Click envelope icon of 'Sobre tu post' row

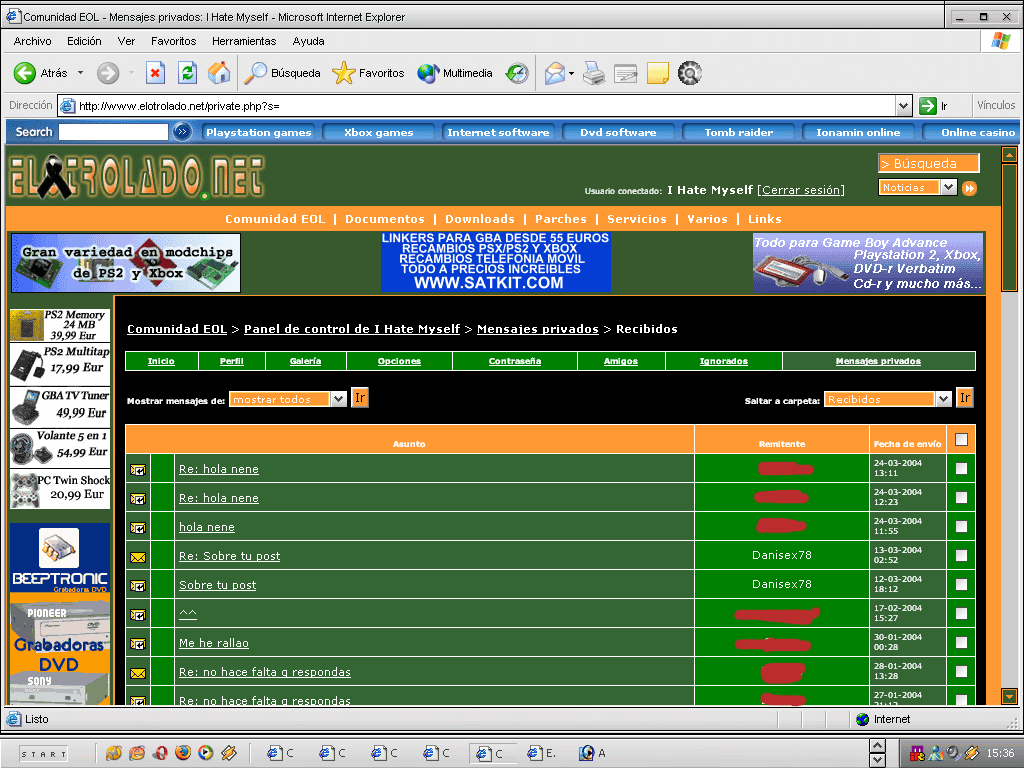[138, 586]
